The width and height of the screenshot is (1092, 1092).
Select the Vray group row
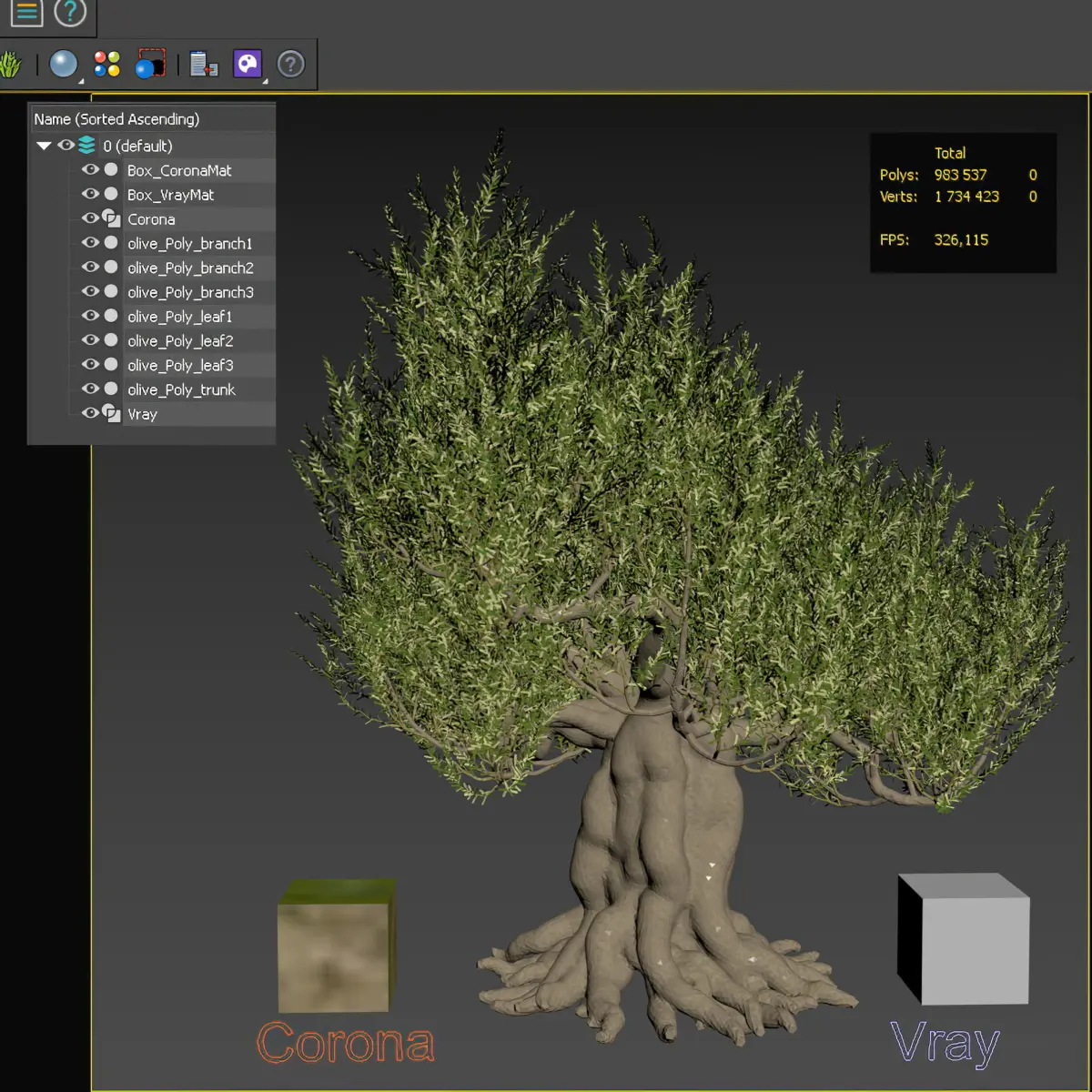point(142,414)
